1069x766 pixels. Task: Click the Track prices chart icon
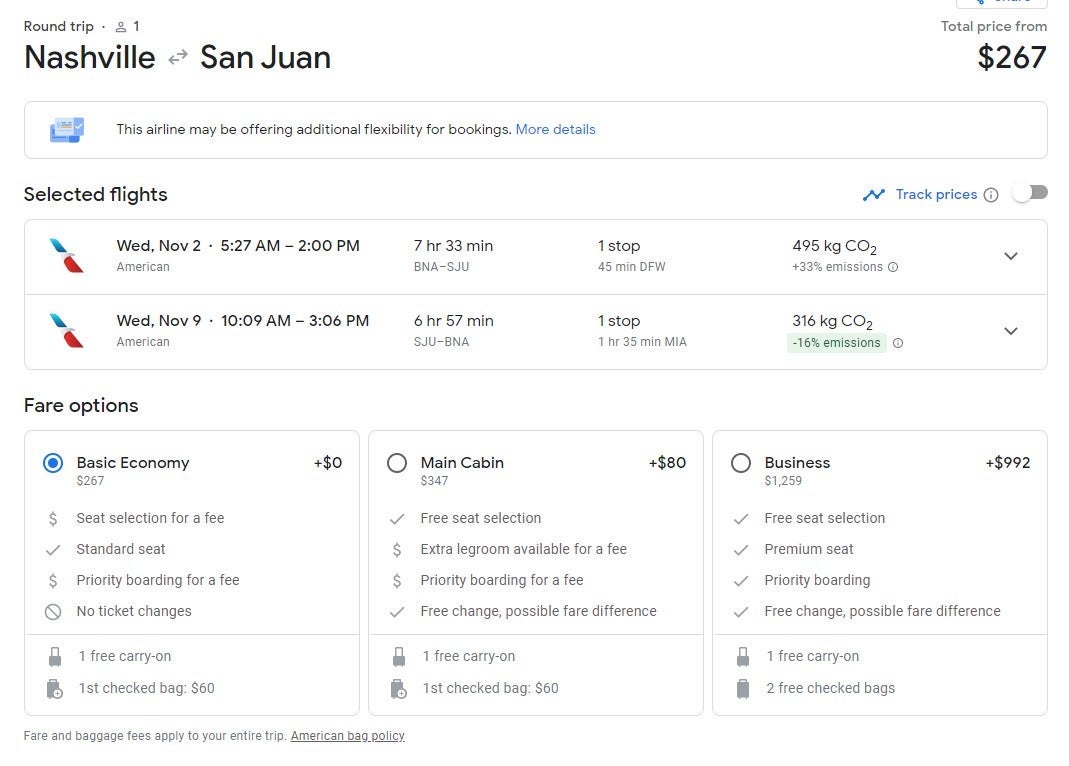(x=874, y=195)
